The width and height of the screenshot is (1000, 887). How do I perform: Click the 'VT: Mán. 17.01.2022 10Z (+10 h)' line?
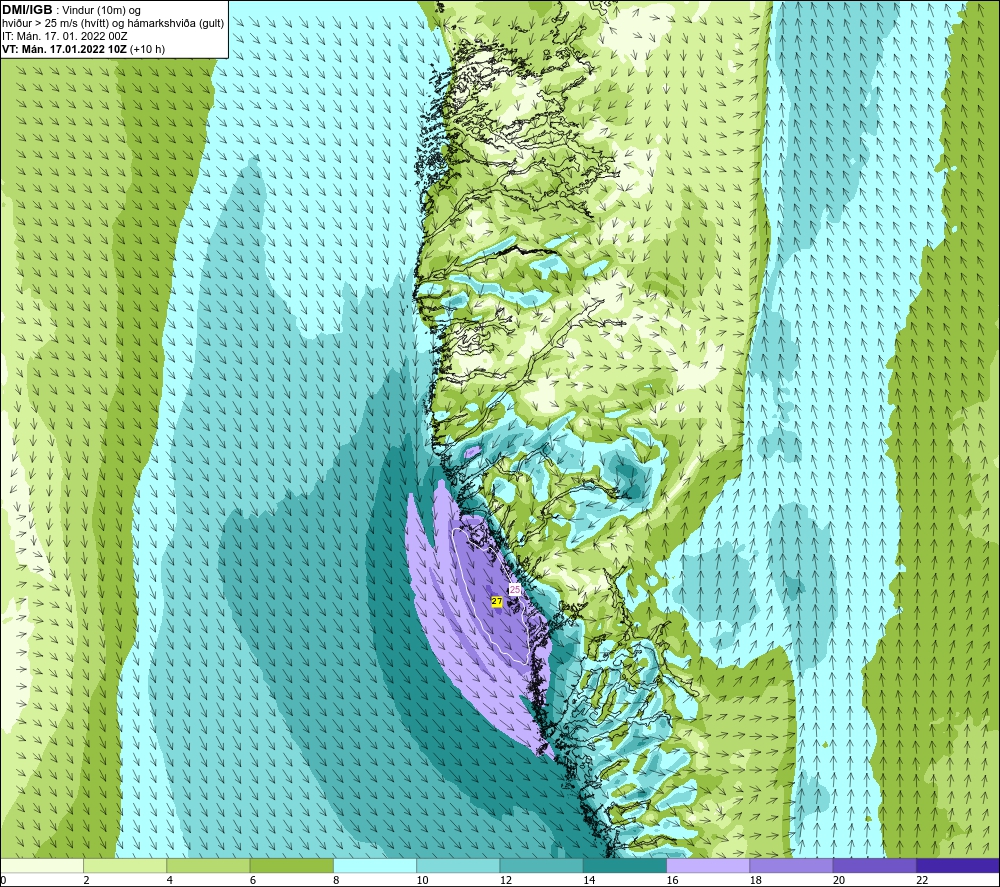84,49
